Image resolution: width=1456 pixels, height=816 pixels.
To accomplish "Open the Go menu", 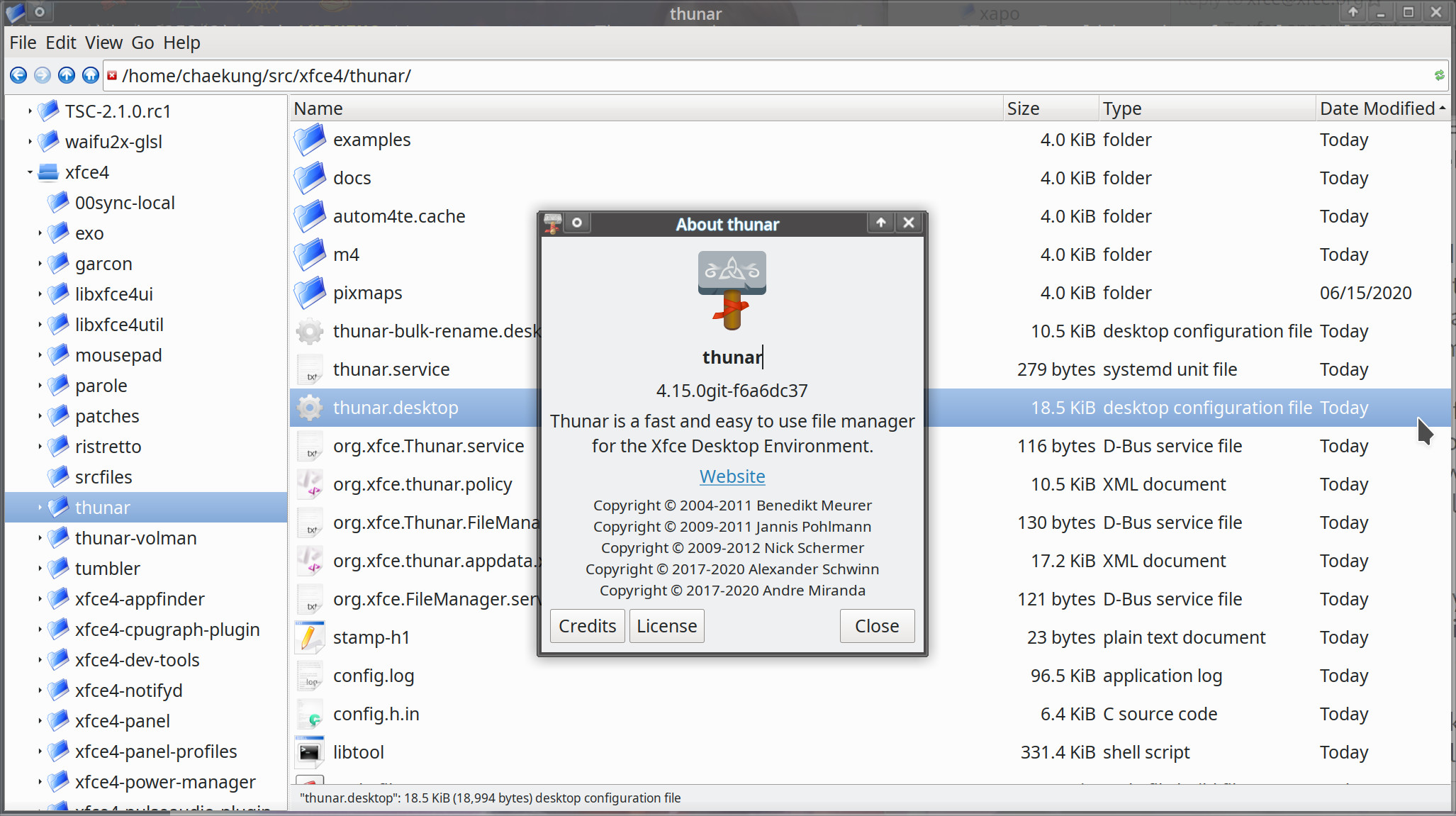I will click(142, 43).
